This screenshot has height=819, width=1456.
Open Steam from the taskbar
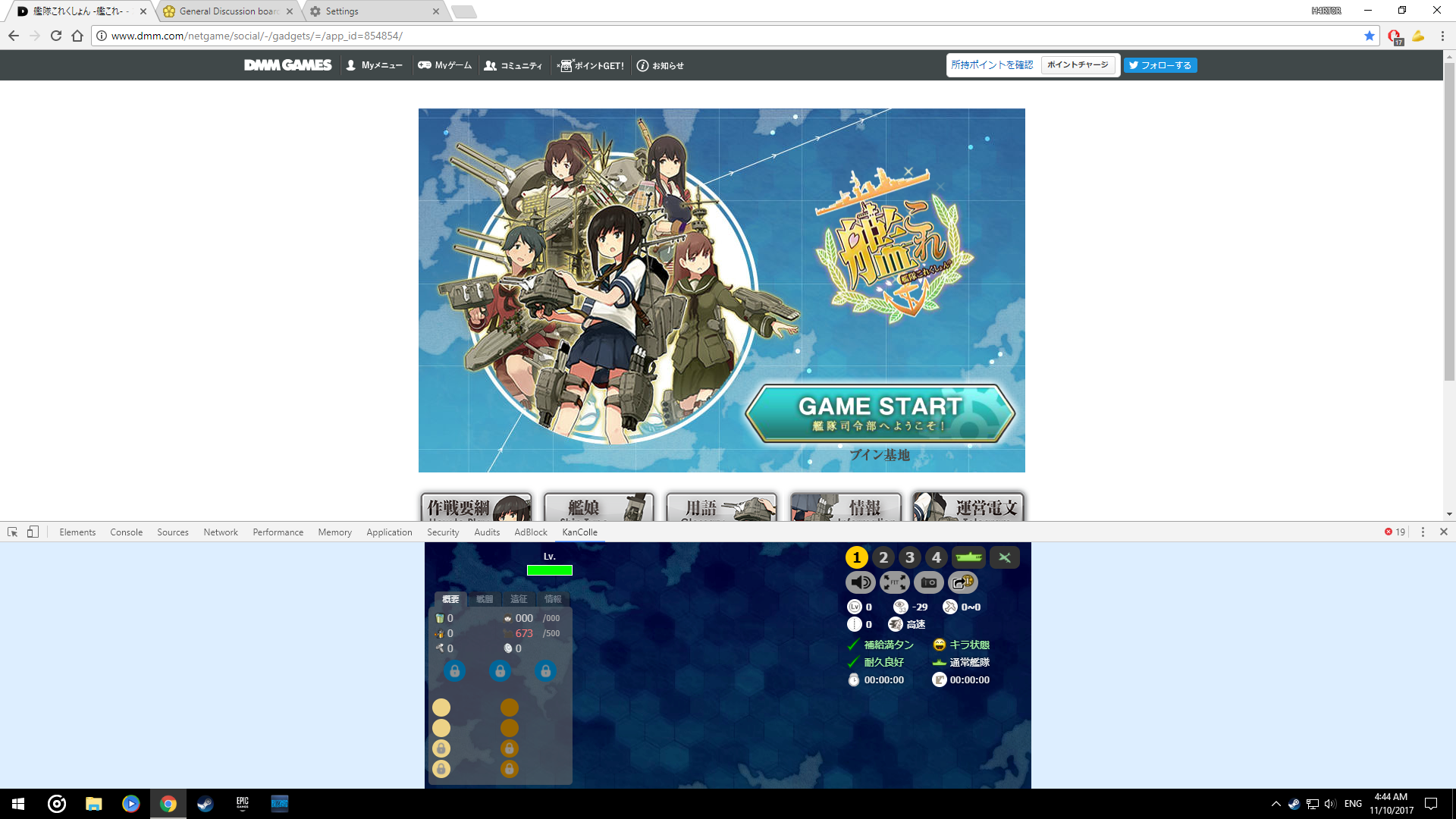(x=205, y=804)
